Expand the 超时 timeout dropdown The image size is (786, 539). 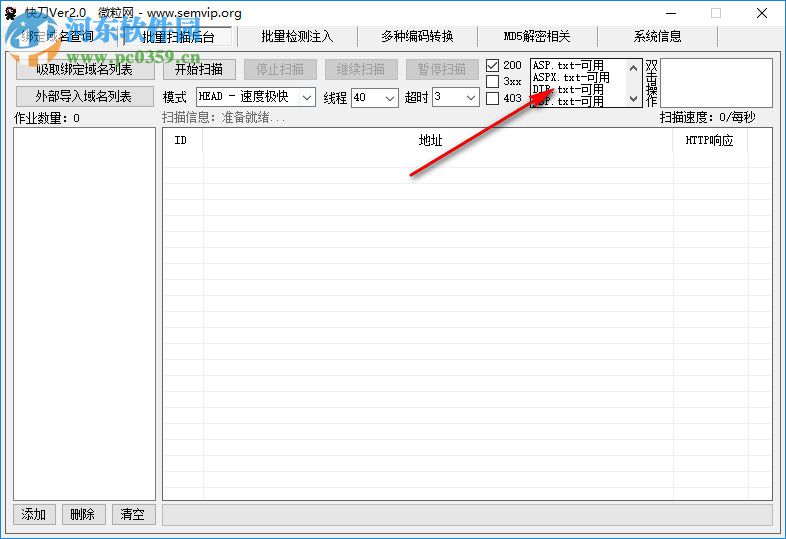tap(471, 97)
